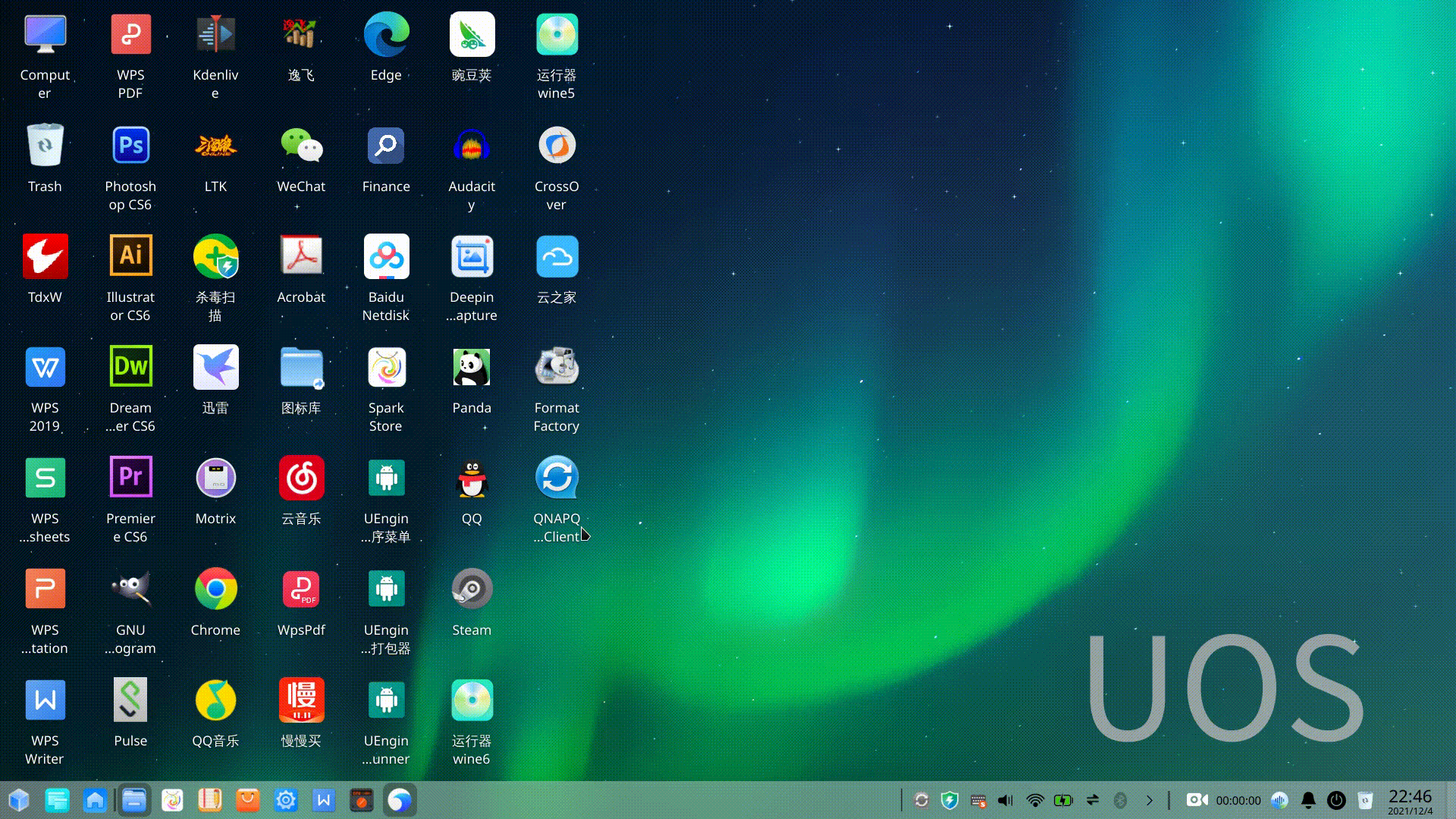Click the Bluetooth tray icon
1456x819 pixels.
[x=1120, y=800]
